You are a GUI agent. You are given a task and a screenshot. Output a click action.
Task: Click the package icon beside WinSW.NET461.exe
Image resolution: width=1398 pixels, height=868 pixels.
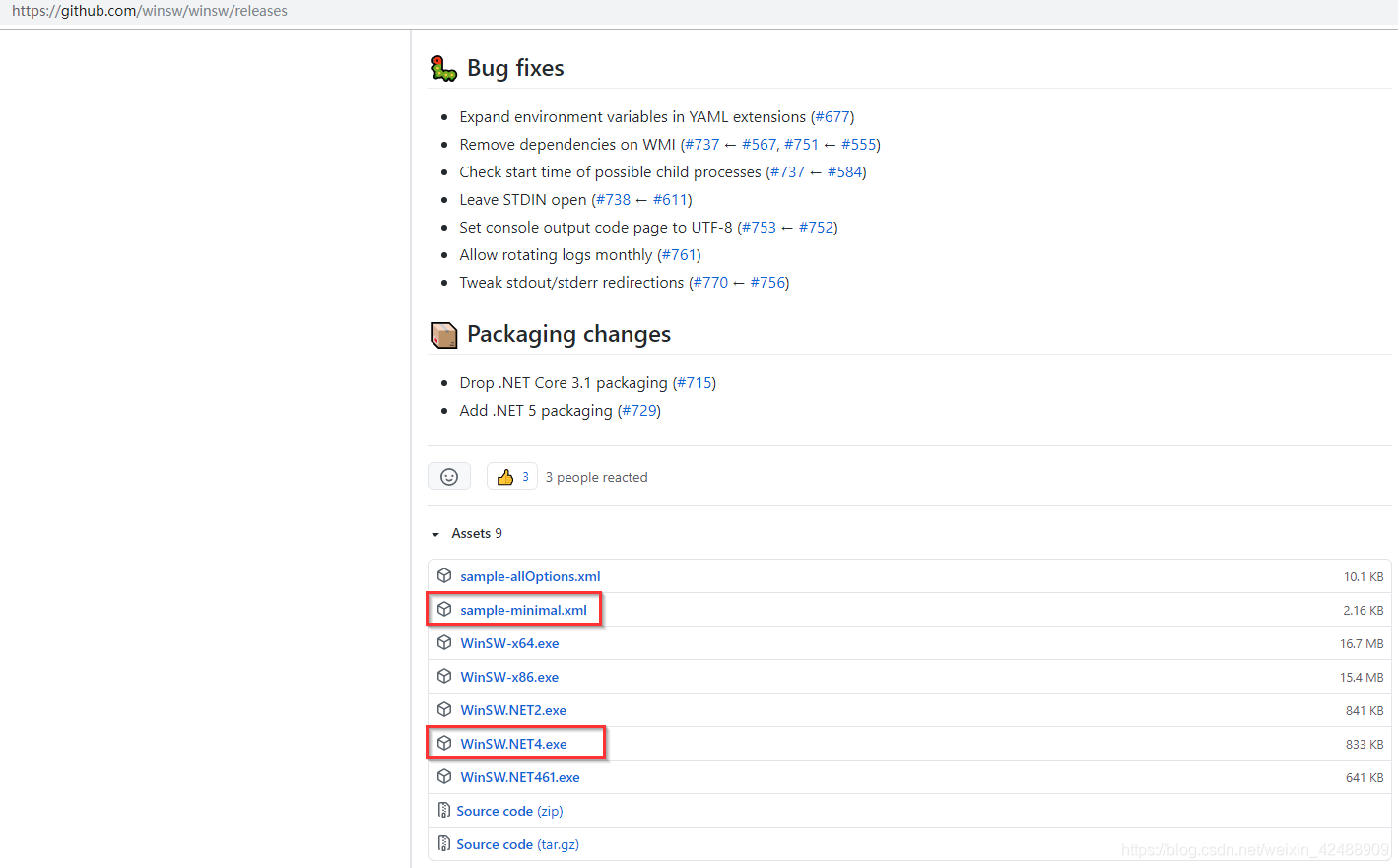pyautogui.click(x=444, y=776)
